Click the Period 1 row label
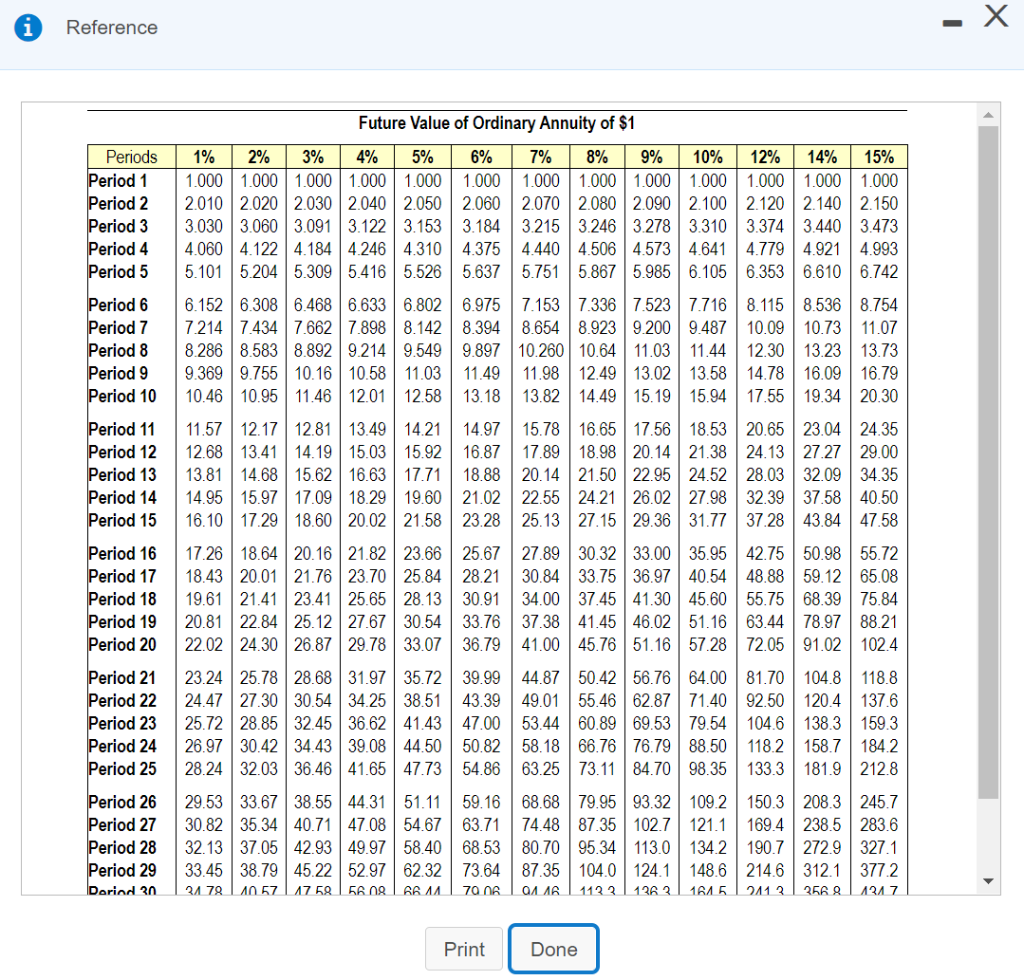The image size is (1024, 980). click(118, 181)
